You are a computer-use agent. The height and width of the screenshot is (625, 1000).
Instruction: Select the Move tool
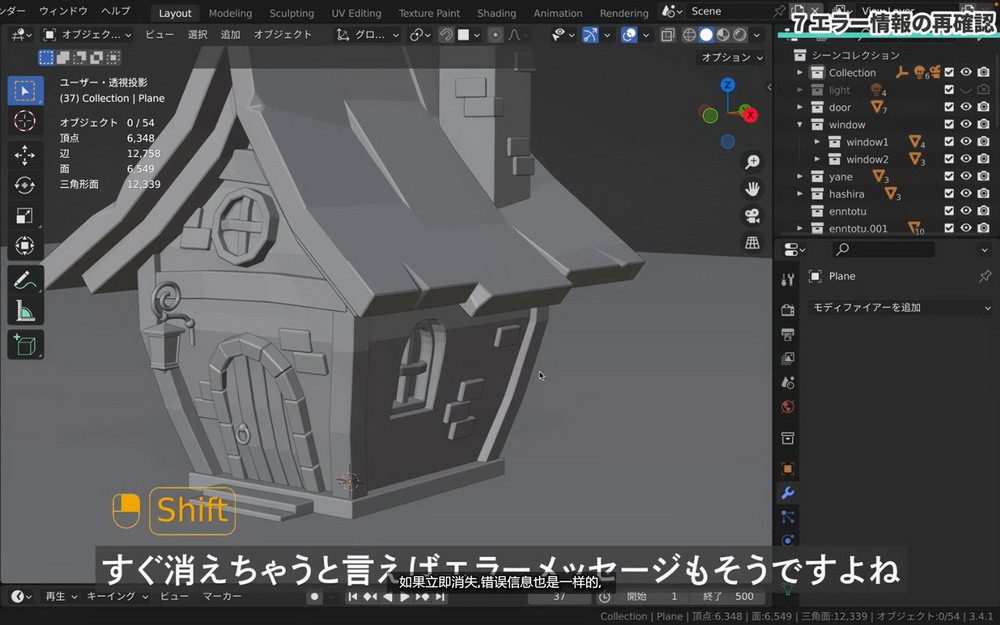[x=25, y=155]
